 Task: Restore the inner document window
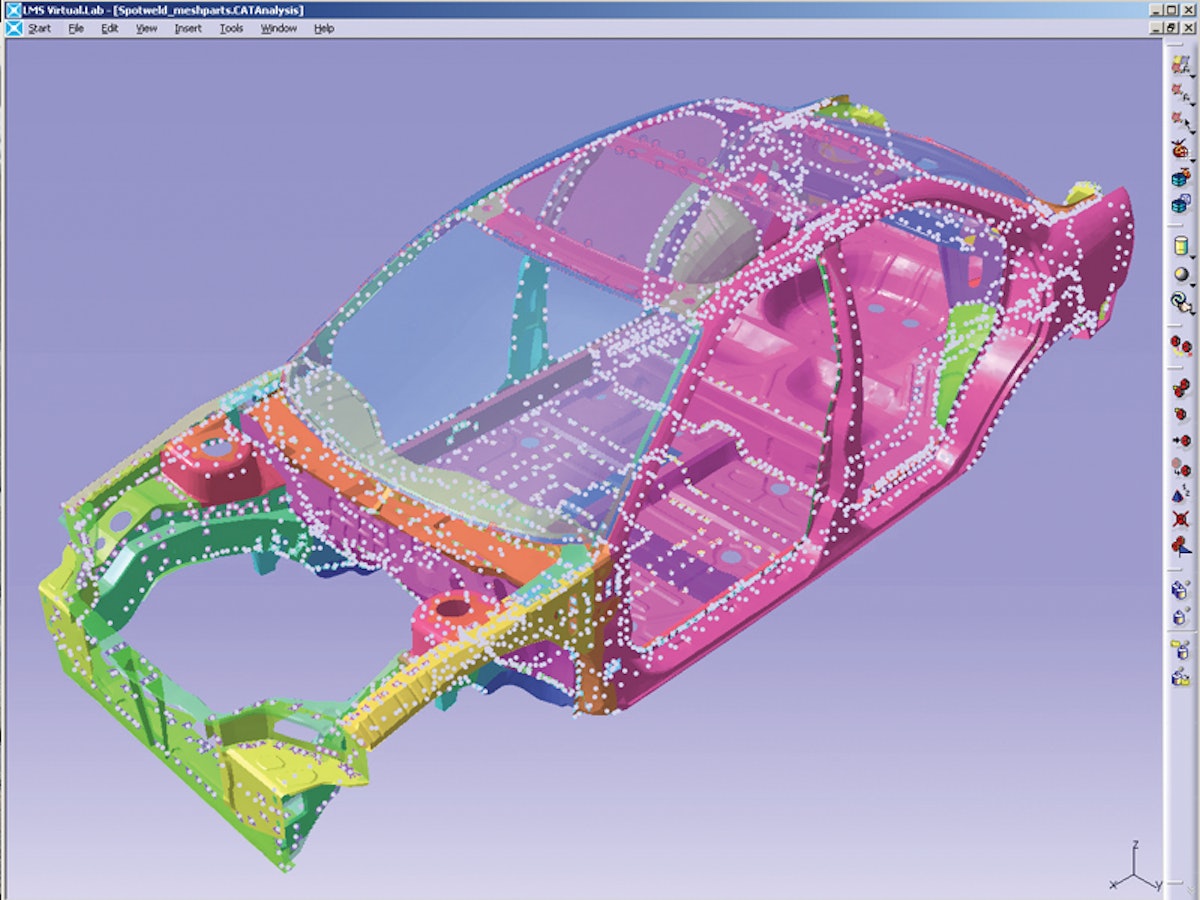tap(1171, 28)
